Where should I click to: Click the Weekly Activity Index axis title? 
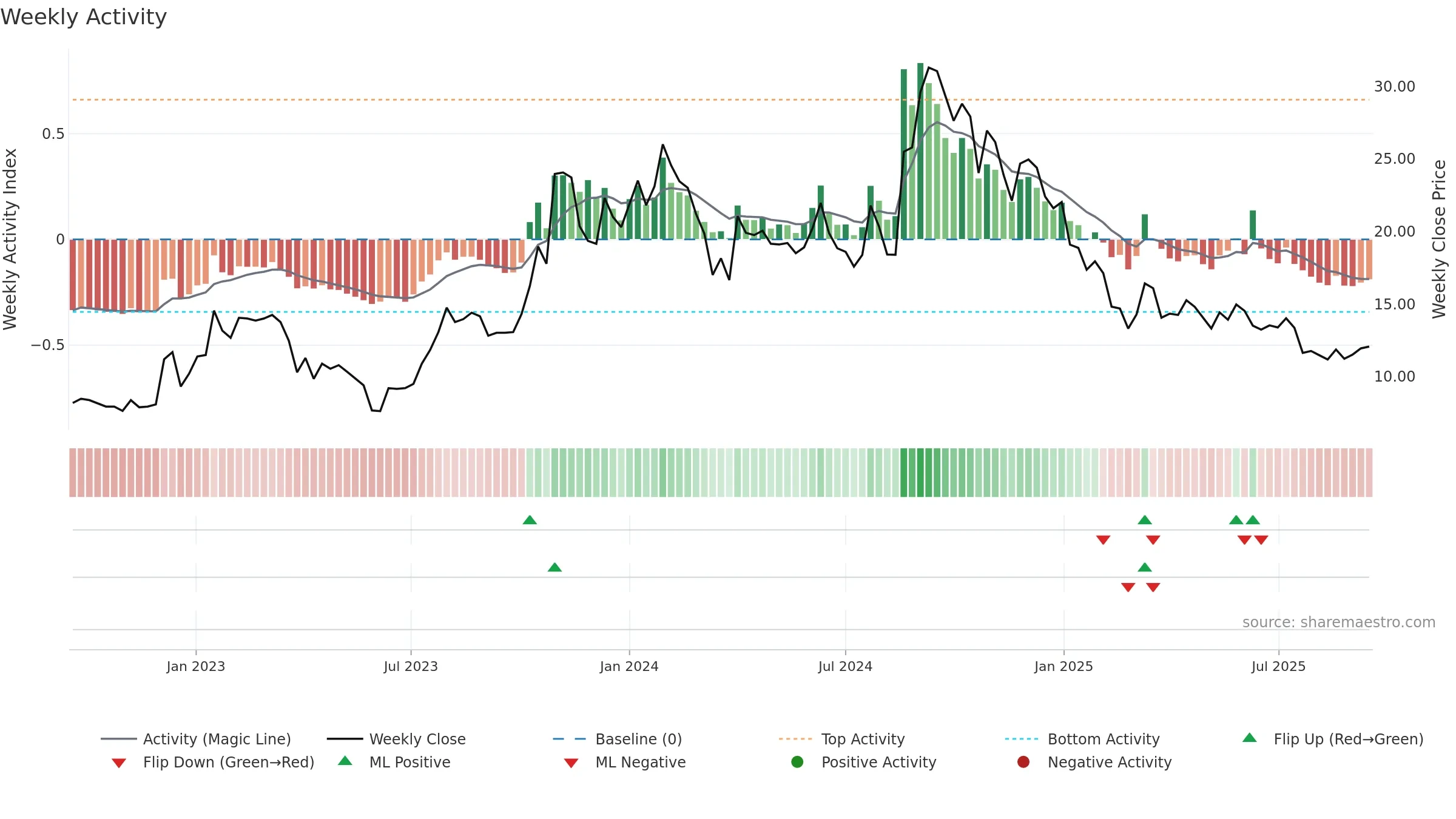[x=10, y=239]
